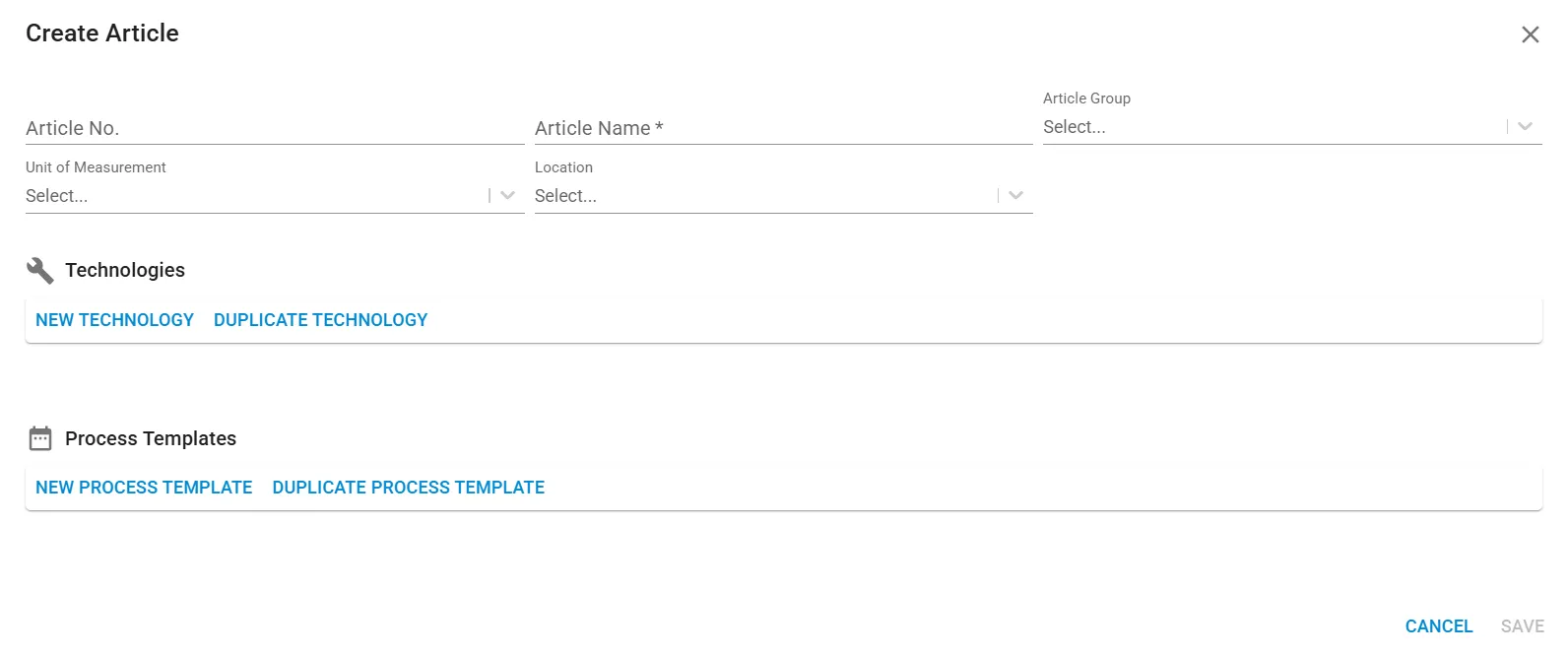The width and height of the screenshot is (1568, 656).
Task: Cancel the article creation
Action: 1439,626
